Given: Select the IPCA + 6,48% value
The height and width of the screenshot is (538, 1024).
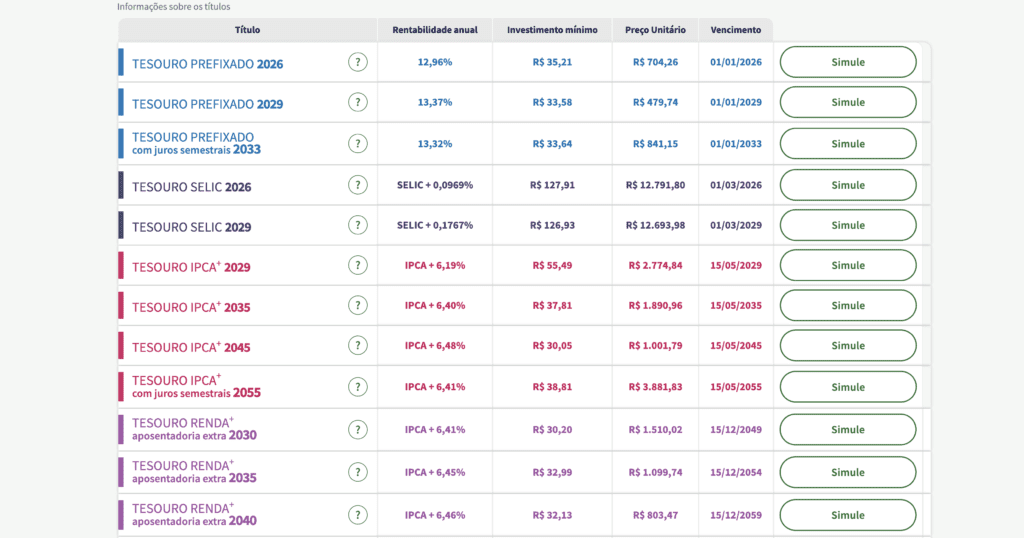Looking at the screenshot, I should click(x=435, y=345).
